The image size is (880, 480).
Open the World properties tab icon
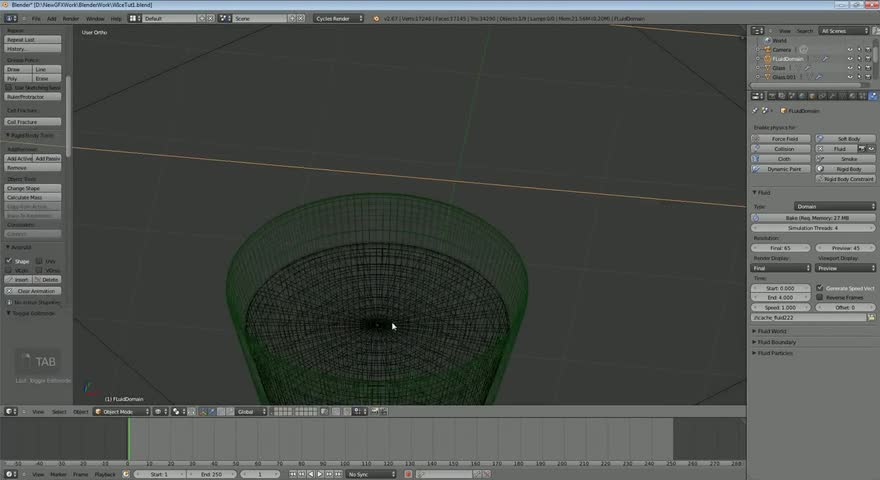[801, 96]
